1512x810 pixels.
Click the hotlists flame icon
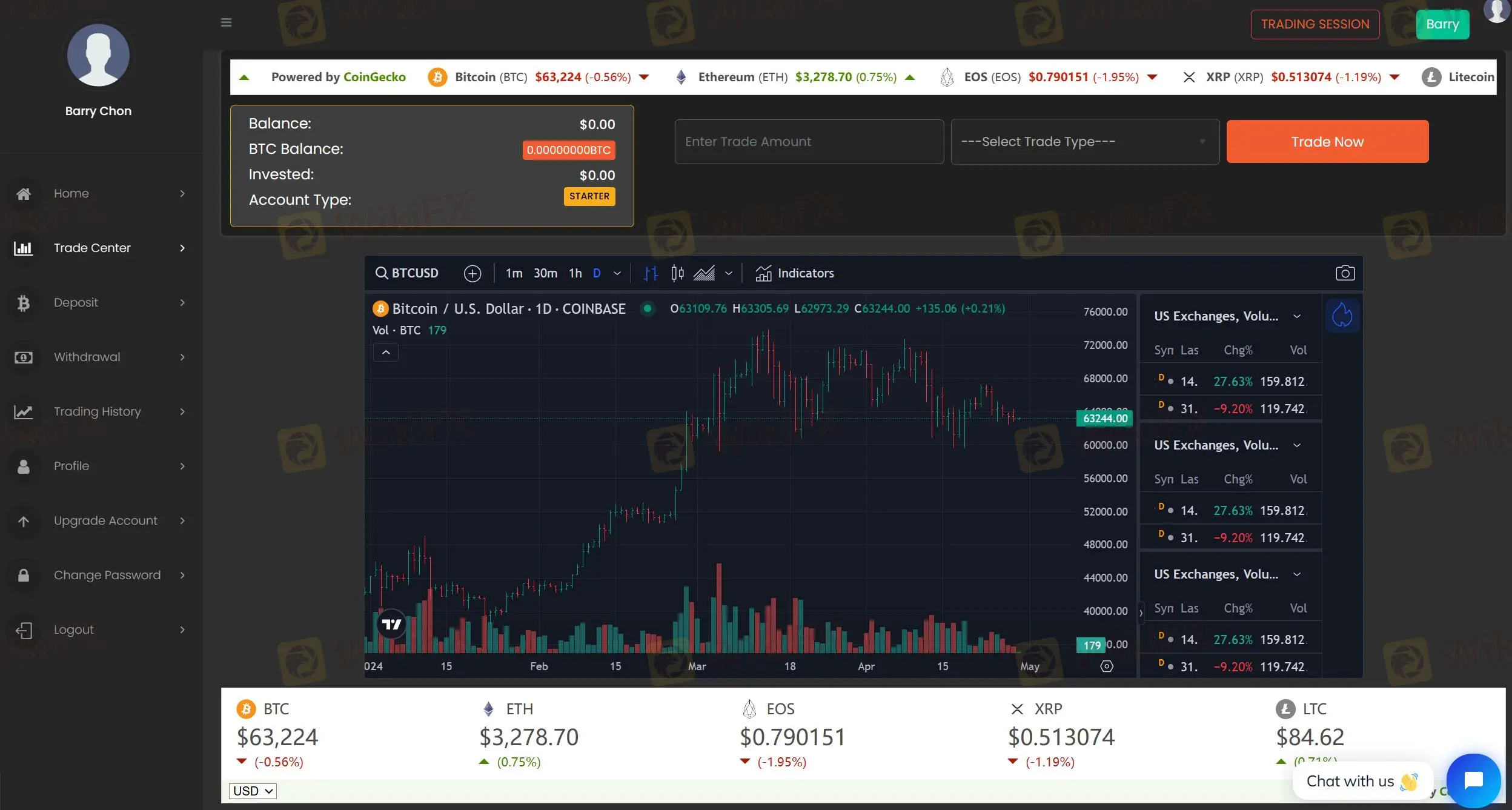(x=1342, y=315)
